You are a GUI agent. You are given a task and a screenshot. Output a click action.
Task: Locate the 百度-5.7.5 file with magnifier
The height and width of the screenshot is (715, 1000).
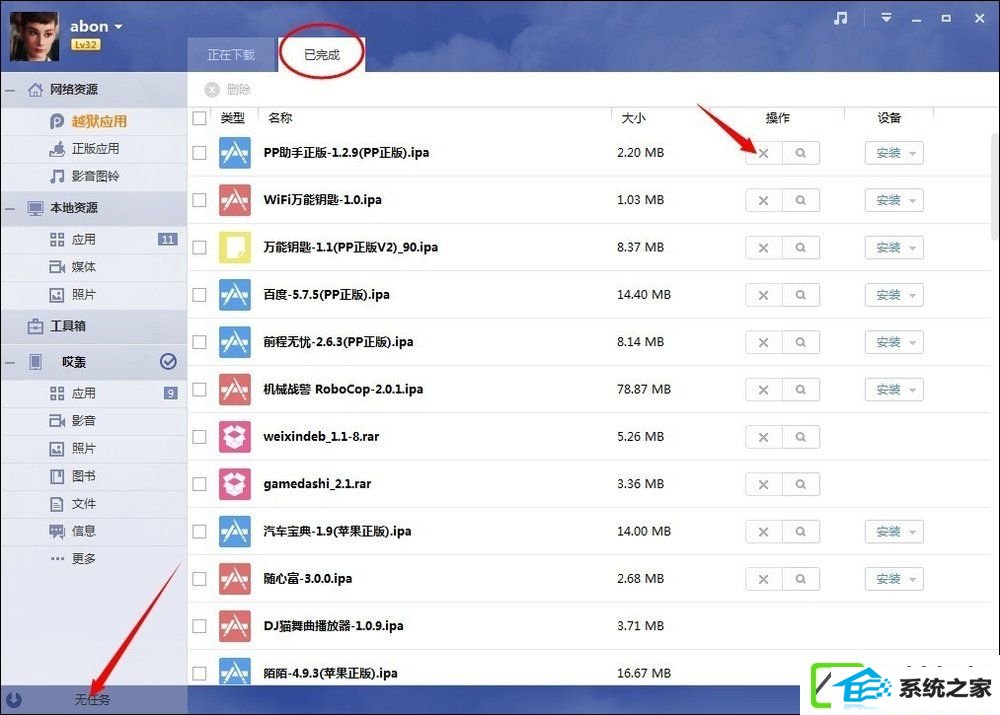pos(800,295)
